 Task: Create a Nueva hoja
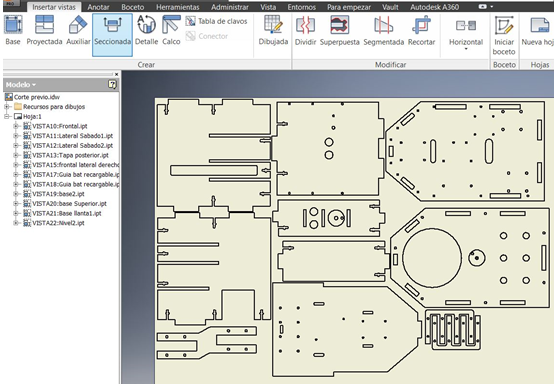pyautogui.click(x=537, y=31)
